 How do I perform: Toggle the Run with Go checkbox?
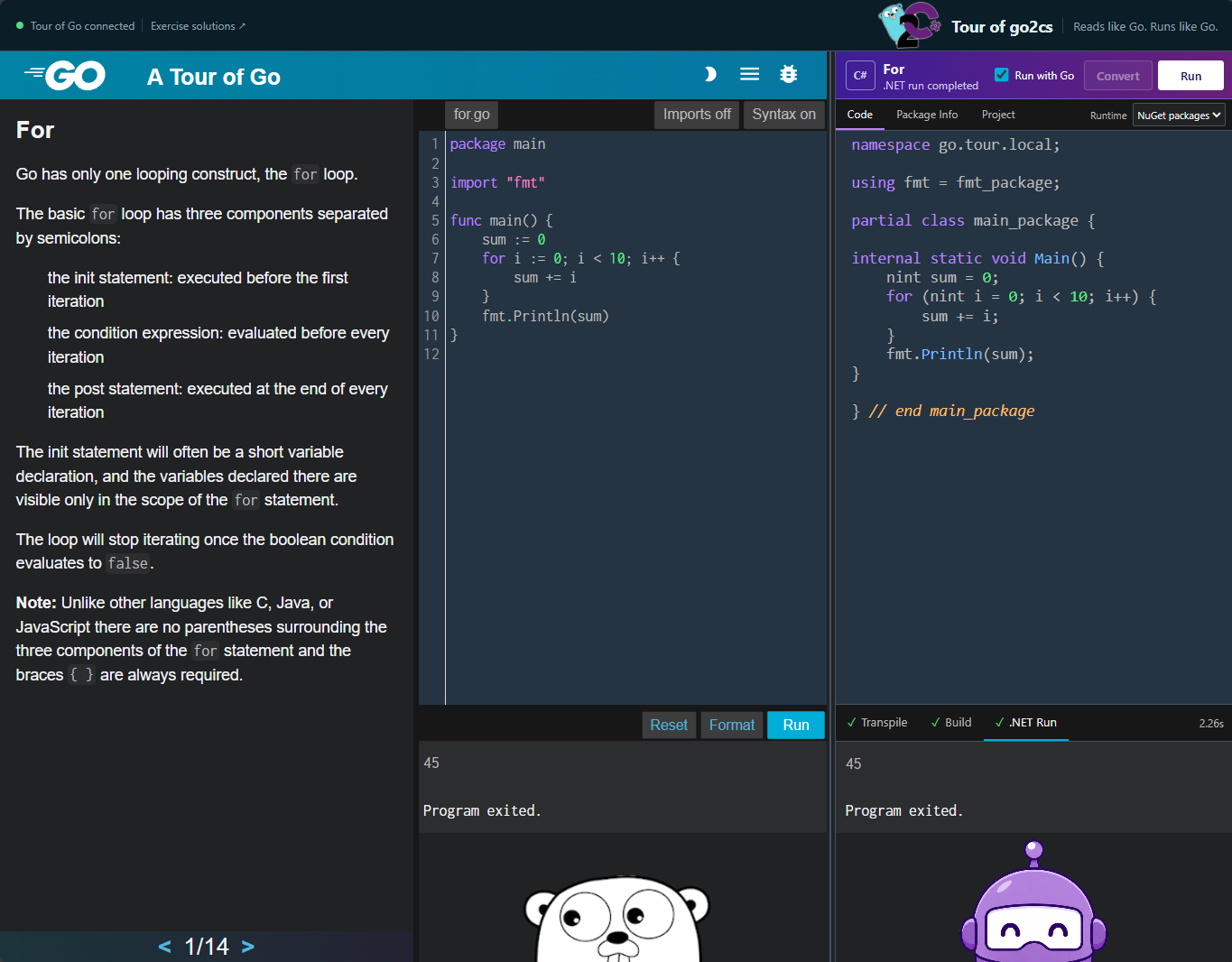click(x=1001, y=75)
